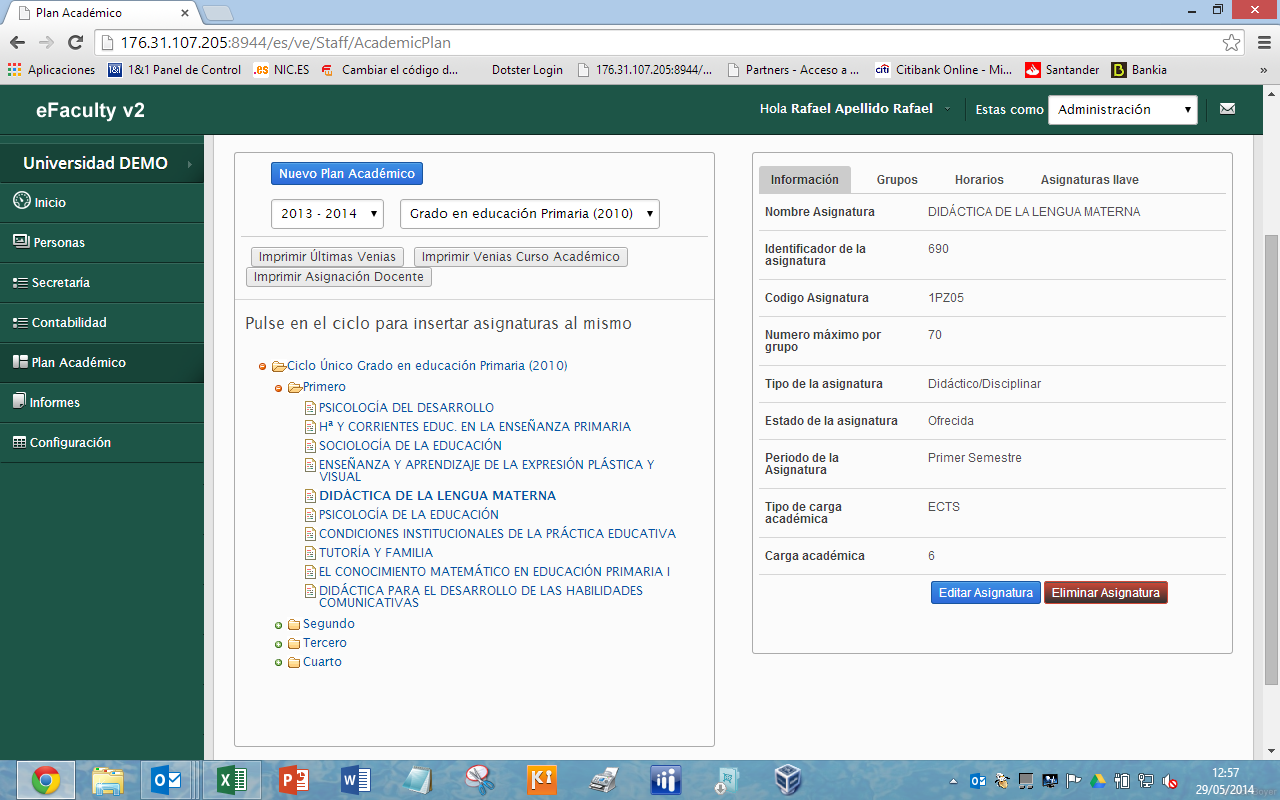Expand the Cuarto year folder
The image size is (1280, 800).
(279, 663)
